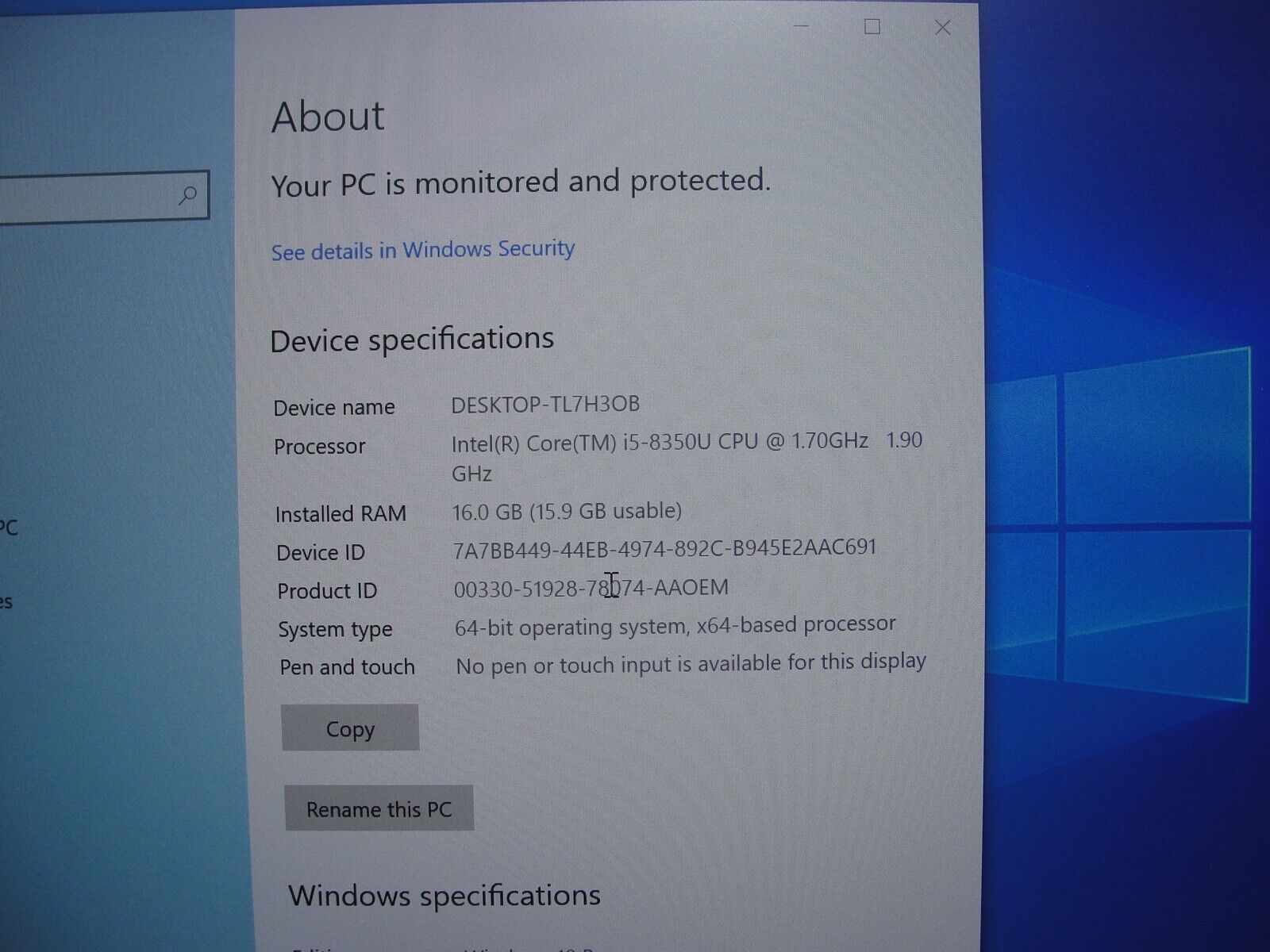Close the Settings window
Viewport: 1270px width, 952px height.
tap(942, 28)
